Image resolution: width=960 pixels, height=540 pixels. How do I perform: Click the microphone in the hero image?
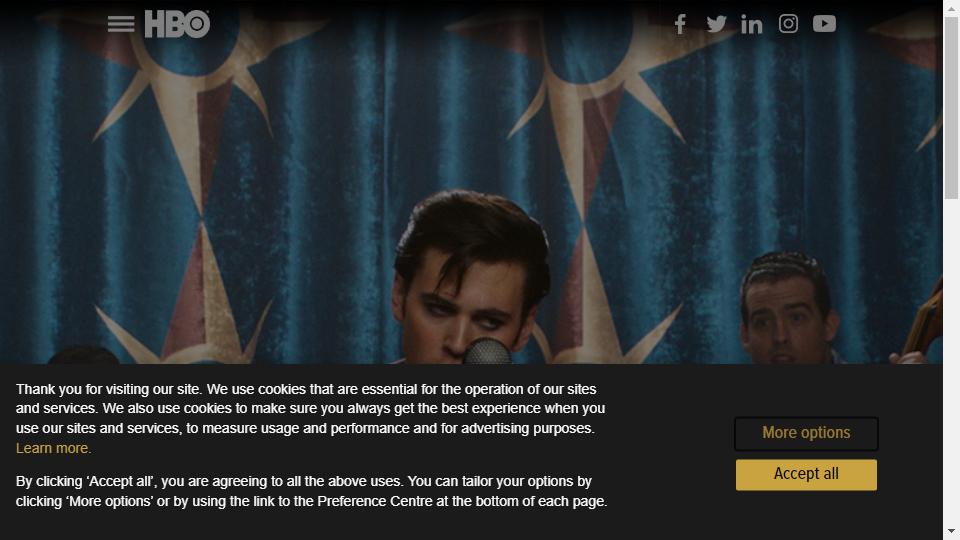pyautogui.click(x=487, y=351)
